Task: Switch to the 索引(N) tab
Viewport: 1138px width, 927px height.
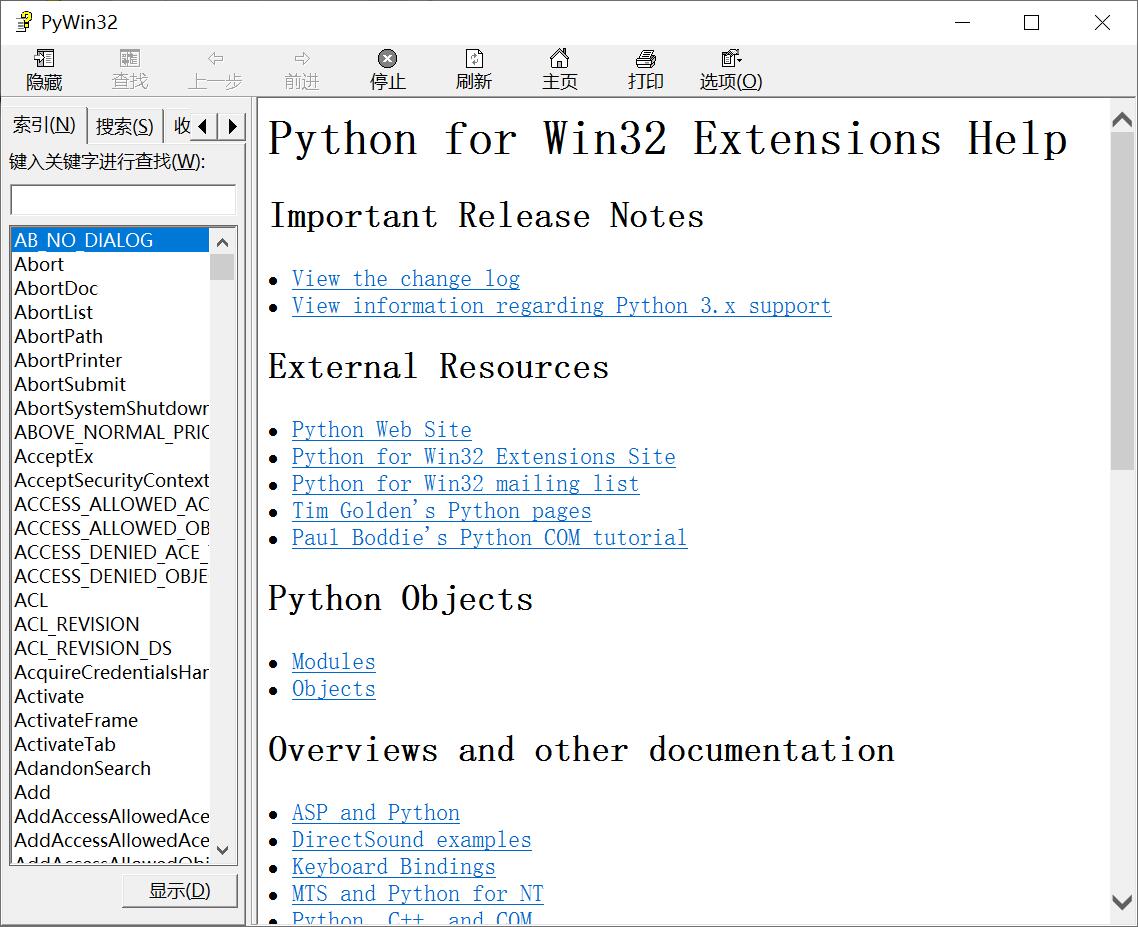Action: (x=44, y=125)
